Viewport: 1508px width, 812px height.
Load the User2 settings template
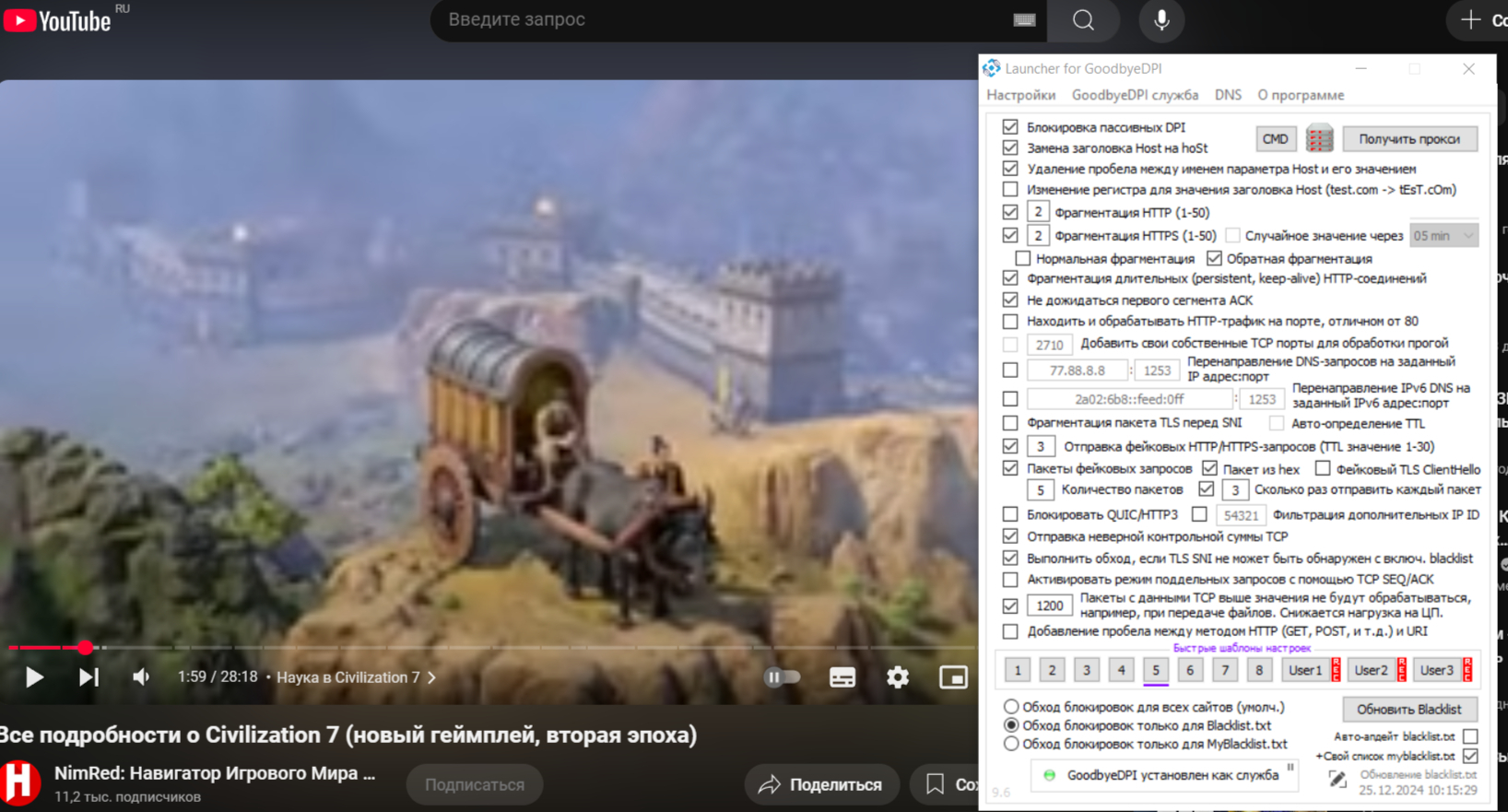click(x=1371, y=670)
